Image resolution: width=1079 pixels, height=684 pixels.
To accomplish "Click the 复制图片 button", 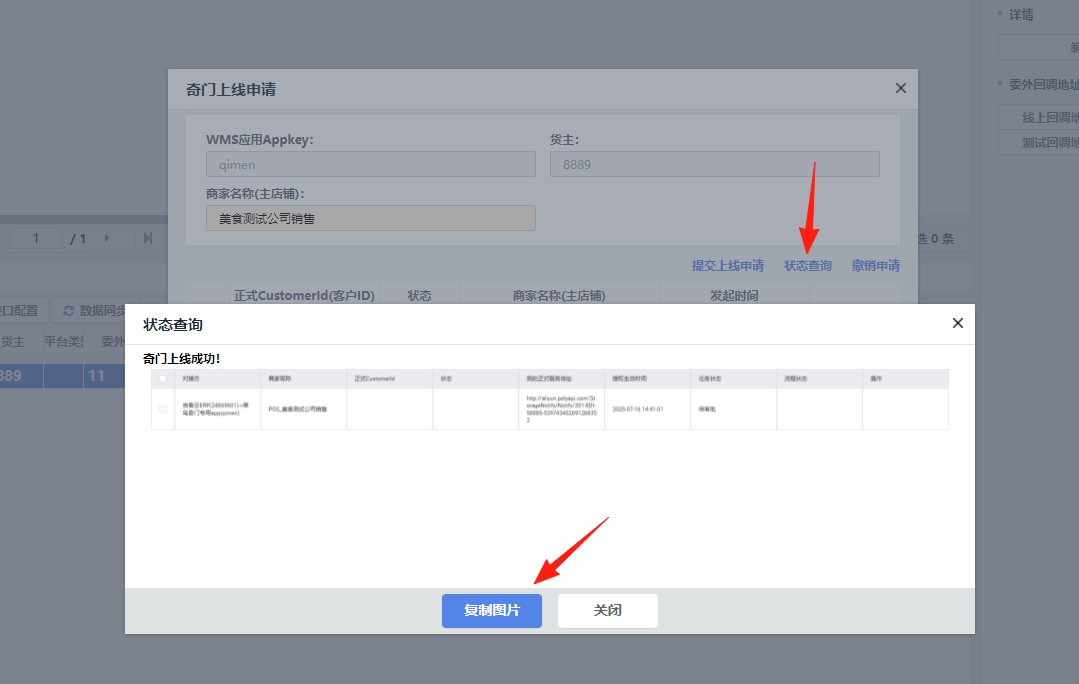I will 491,610.
